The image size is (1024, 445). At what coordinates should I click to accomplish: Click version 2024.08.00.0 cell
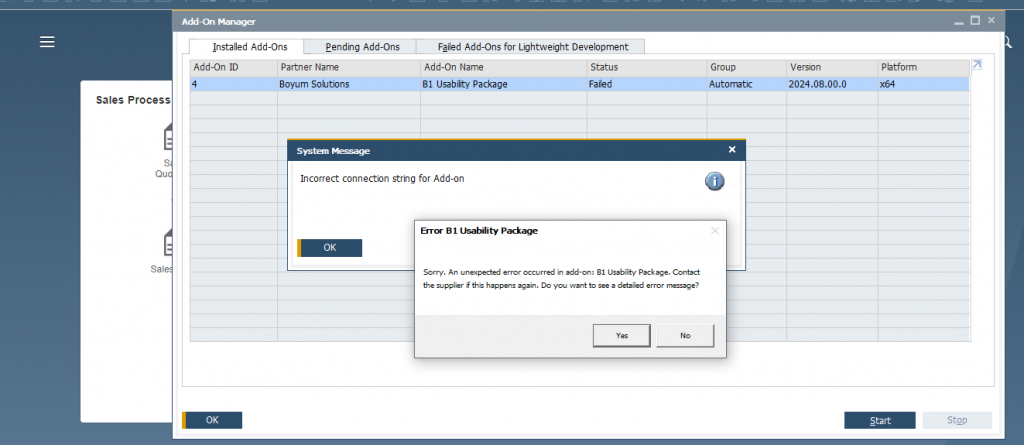(x=832, y=84)
